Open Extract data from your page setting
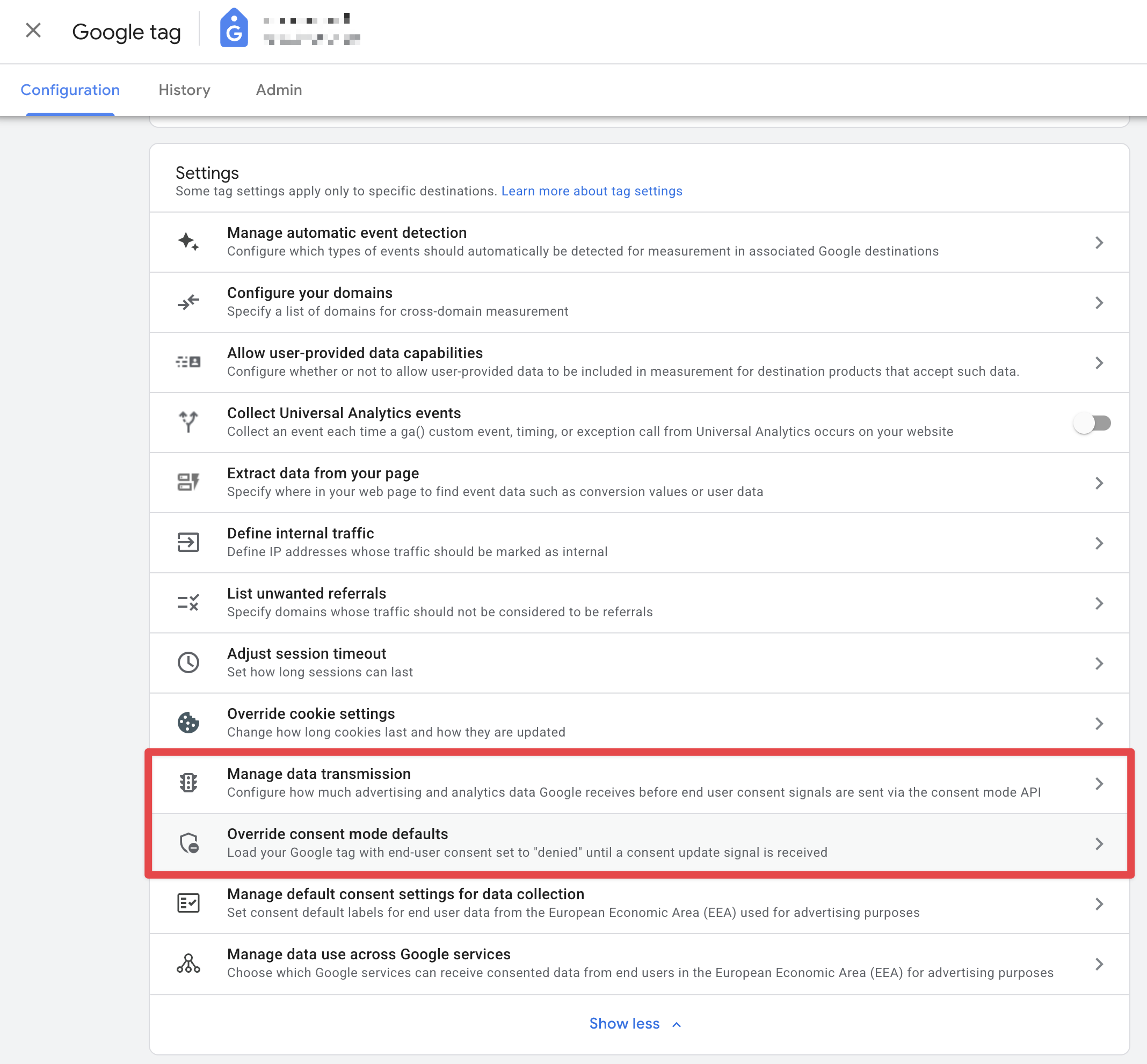The height and width of the screenshot is (1064, 1147). coord(639,483)
